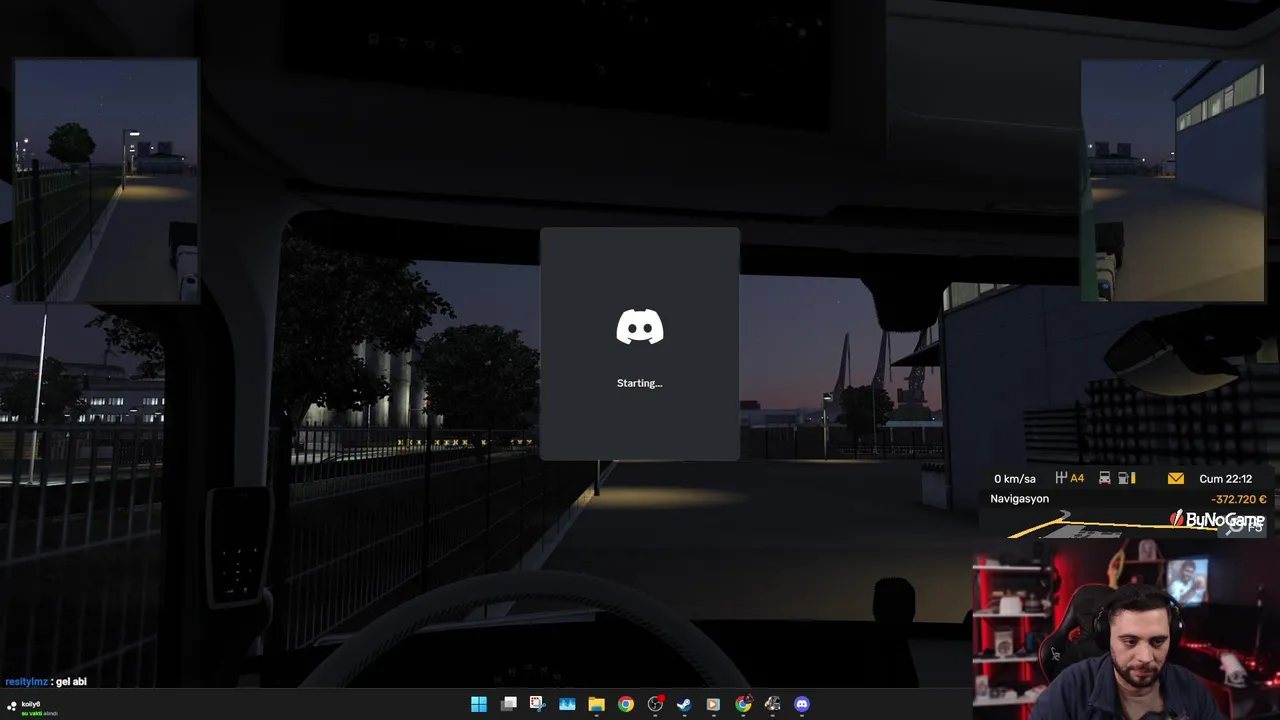Click the 'Navigasyon' label
This screenshot has height=720, width=1280.
click(x=1019, y=499)
